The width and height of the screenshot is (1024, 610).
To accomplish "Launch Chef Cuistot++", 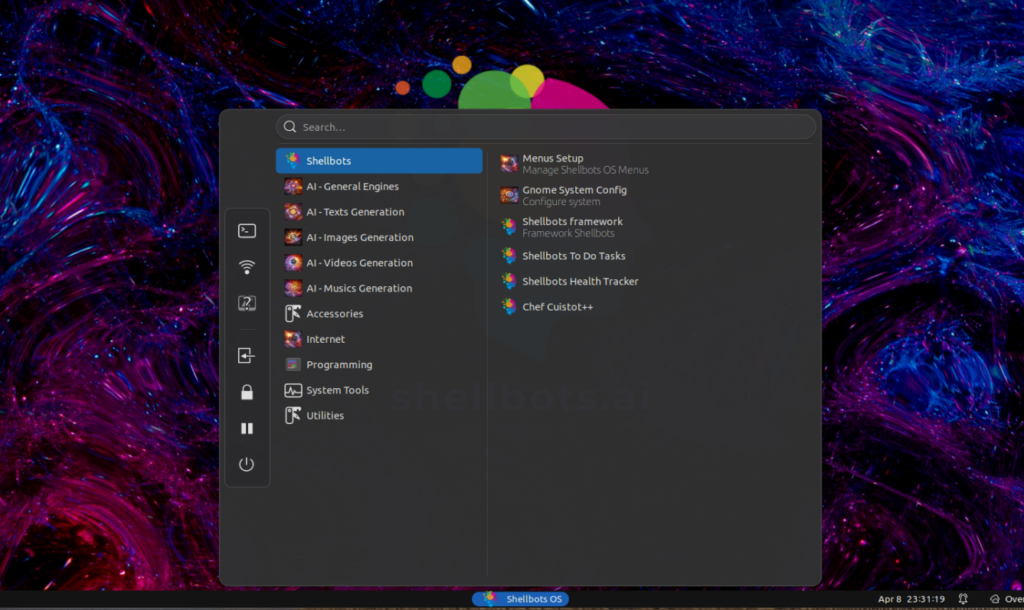I will click(557, 308).
